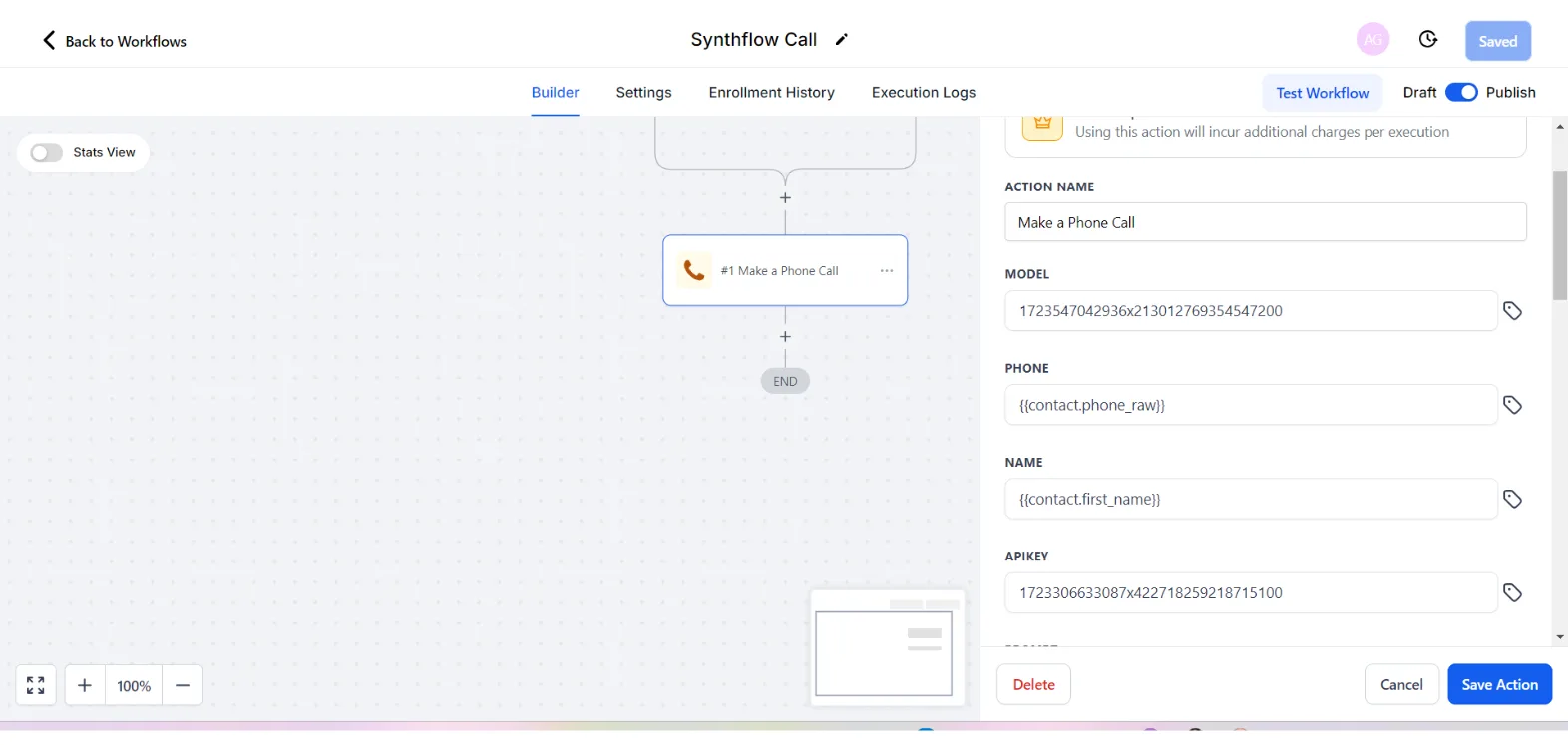The image size is (1568, 745).
Task: Click the action panel's vertical scrollbar thumb
Action: [1560, 235]
